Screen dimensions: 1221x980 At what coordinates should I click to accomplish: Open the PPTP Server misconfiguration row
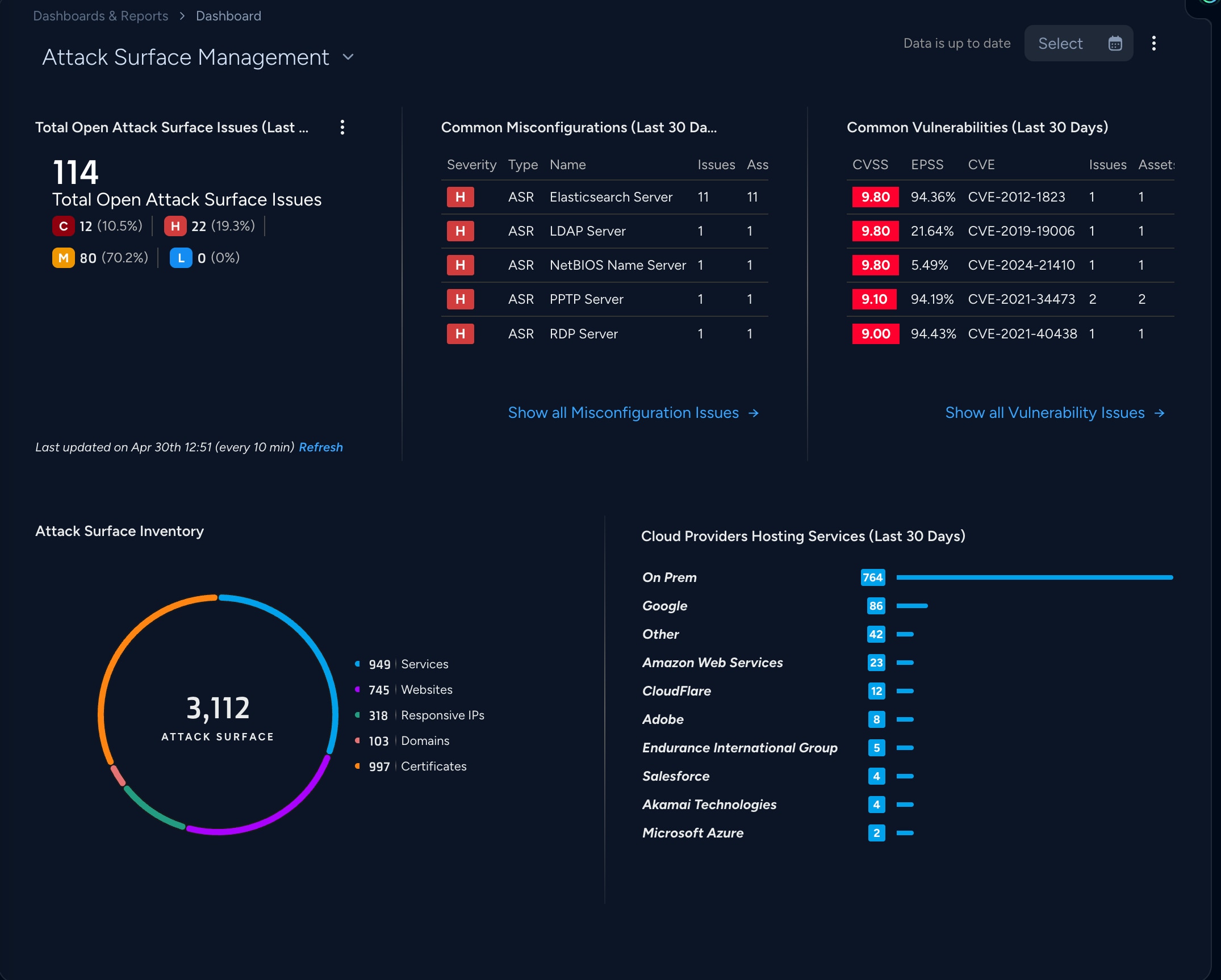click(x=605, y=299)
